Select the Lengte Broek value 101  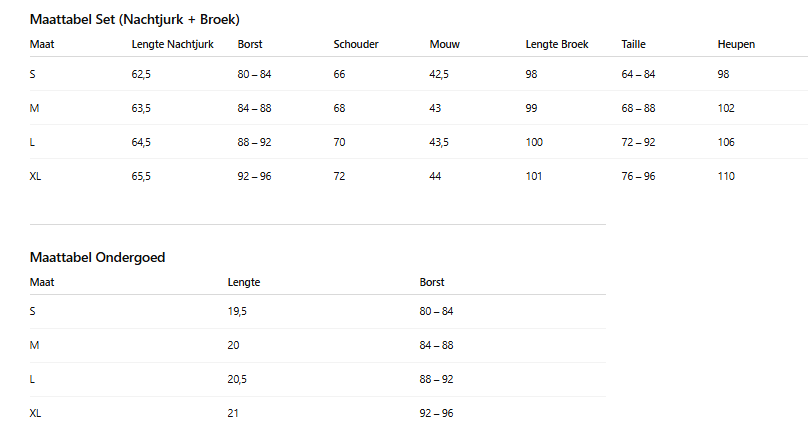tap(534, 176)
